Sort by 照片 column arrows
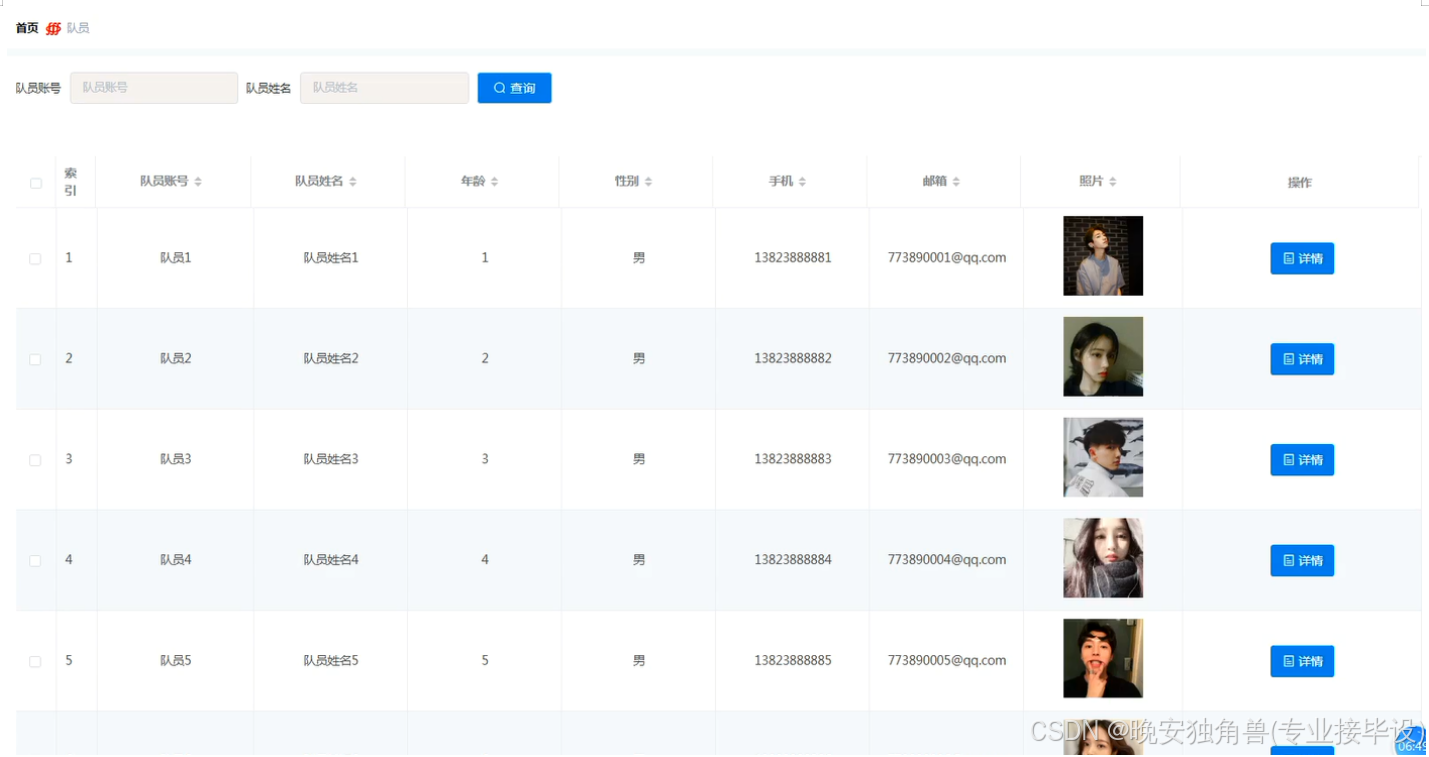The height and width of the screenshot is (757, 1429). [x=1112, y=182]
